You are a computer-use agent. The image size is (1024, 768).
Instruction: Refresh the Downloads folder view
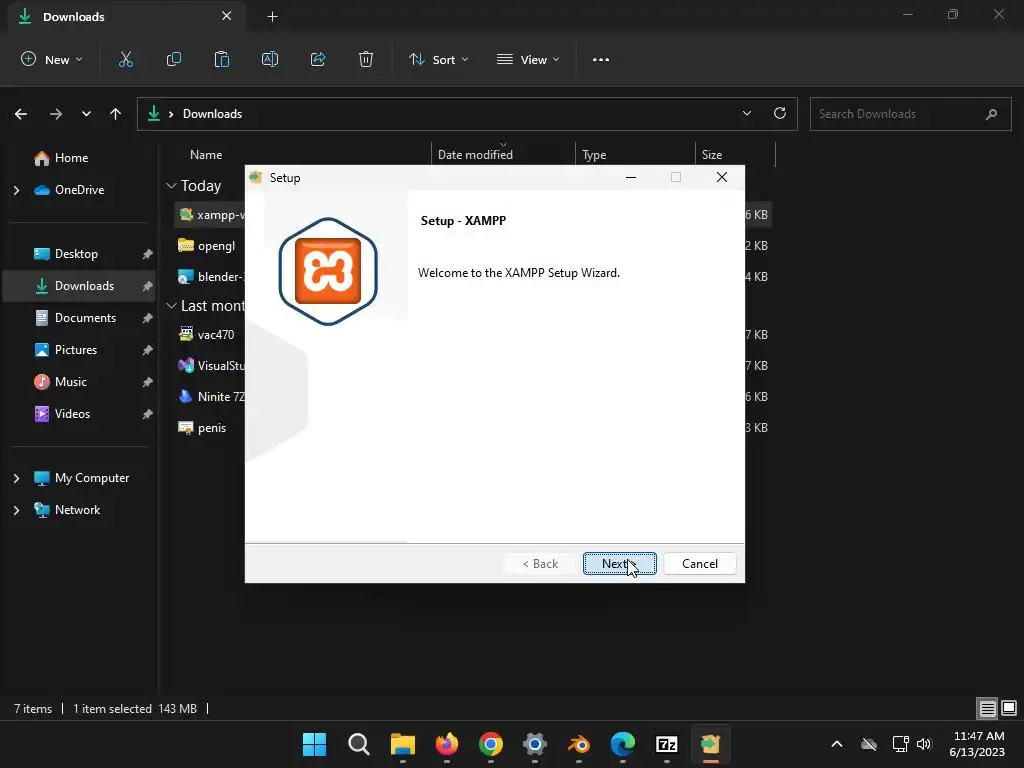click(780, 114)
